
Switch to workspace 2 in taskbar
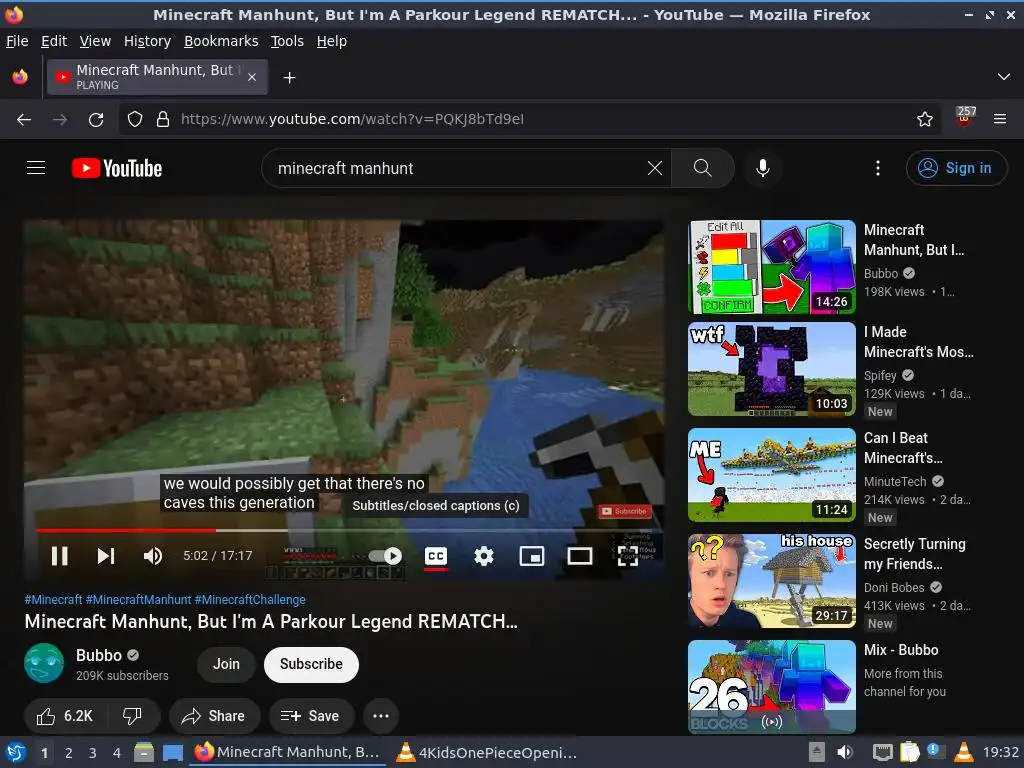pos(69,753)
